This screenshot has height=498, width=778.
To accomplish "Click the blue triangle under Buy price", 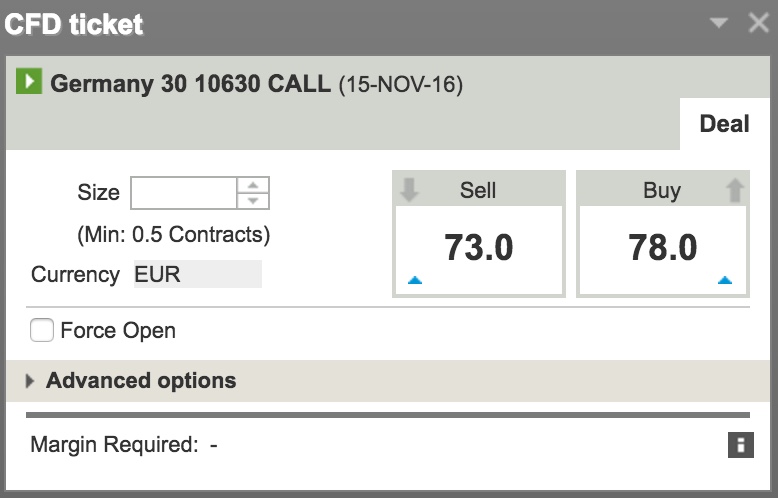I will pos(725,281).
